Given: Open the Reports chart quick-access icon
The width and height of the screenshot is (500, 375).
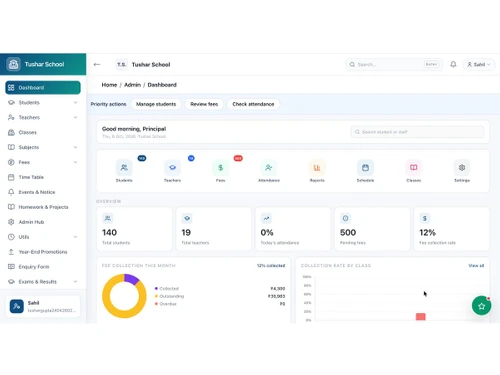Looking at the screenshot, I should pos(317,168).
